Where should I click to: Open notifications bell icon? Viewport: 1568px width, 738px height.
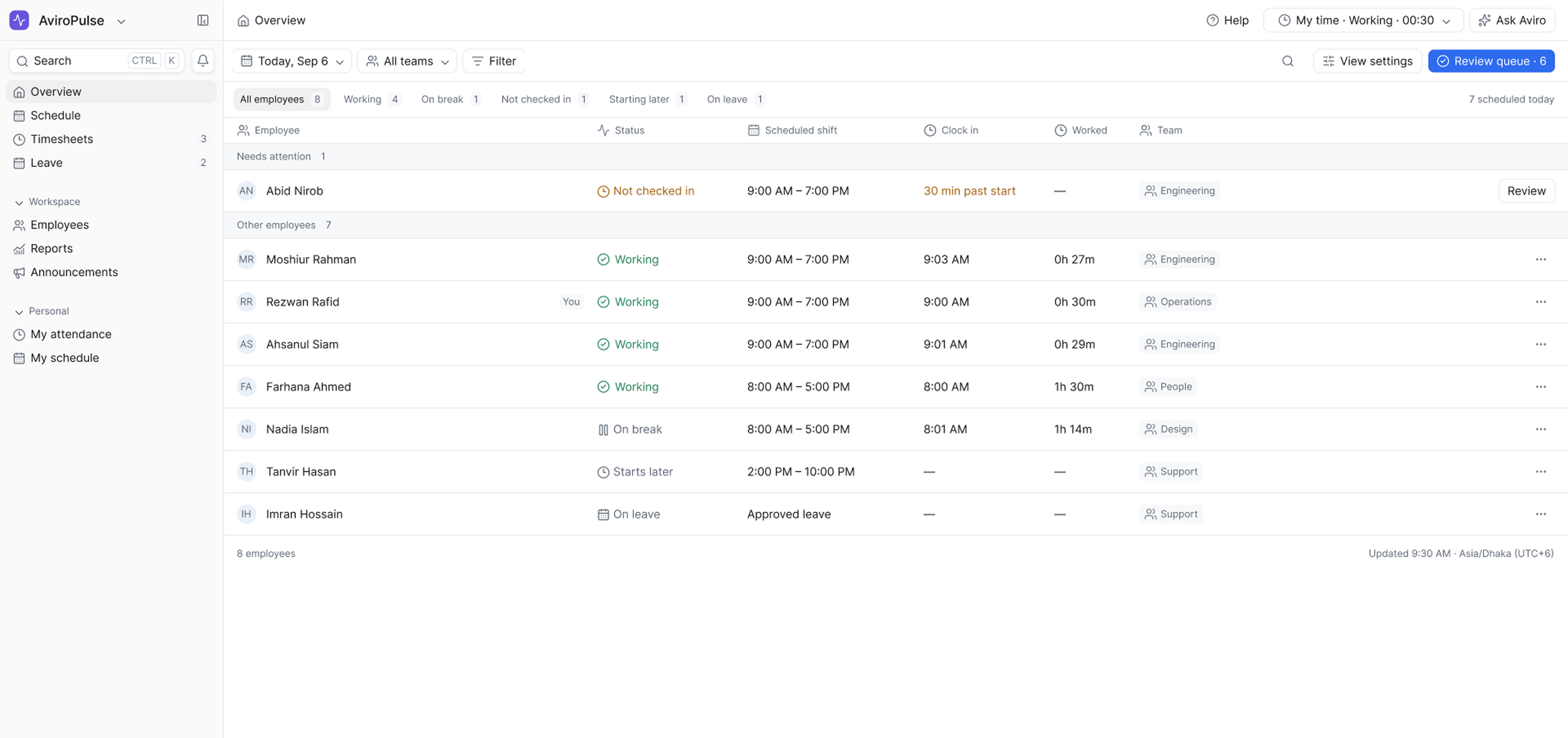click(x=203, y=60)
